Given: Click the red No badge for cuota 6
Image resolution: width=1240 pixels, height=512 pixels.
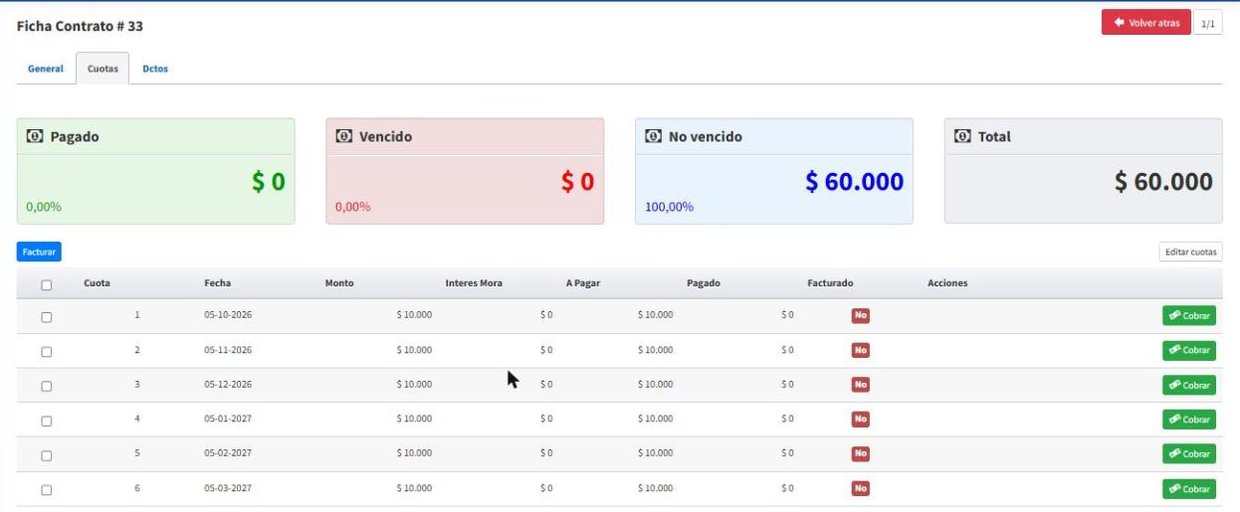Looking at the screenshot, I should pyautogui.click(x=860, y=488).
